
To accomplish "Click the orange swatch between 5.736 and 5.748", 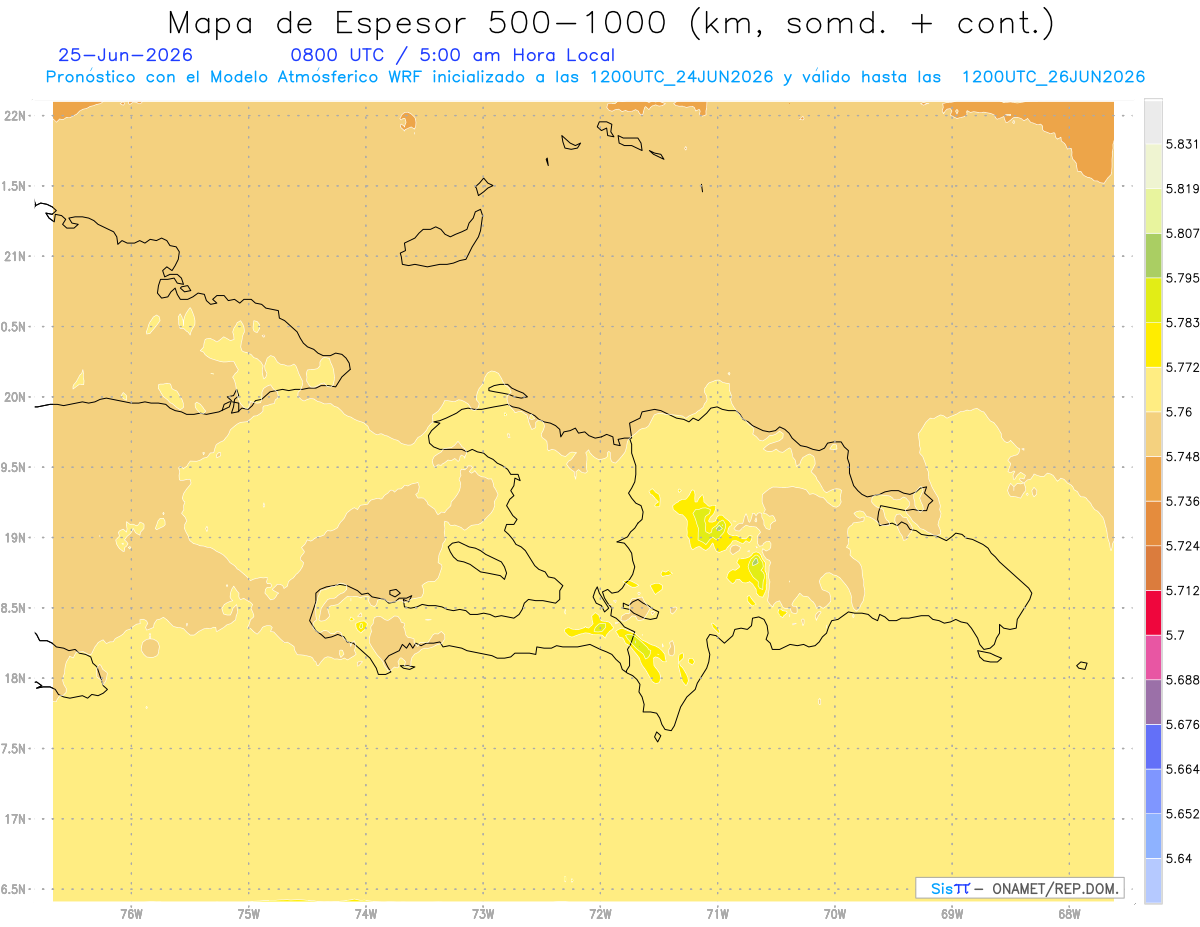I will (1153, 478).
